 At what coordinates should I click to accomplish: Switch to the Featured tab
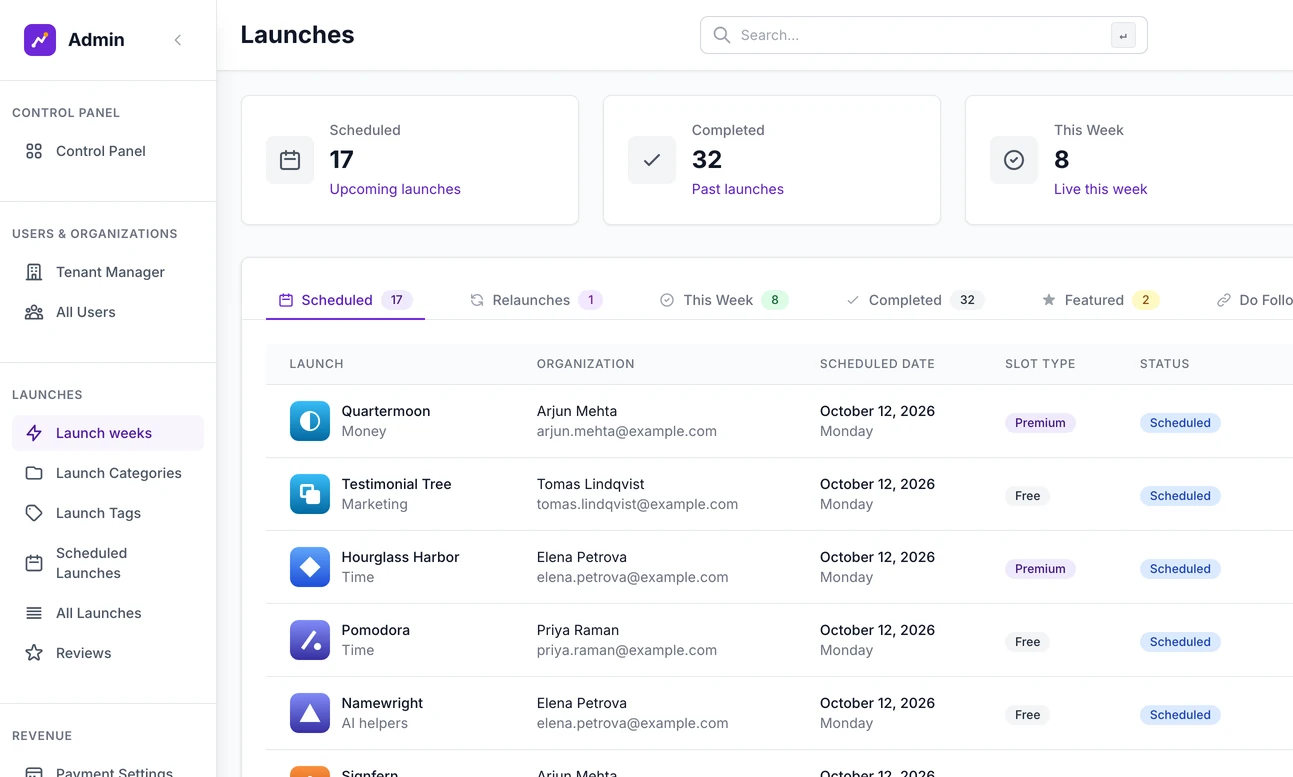click(x=1100, y=300)
